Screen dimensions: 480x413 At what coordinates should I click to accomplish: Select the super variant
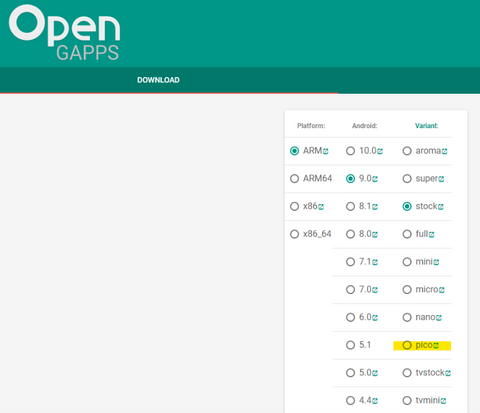tap(407, 179)
